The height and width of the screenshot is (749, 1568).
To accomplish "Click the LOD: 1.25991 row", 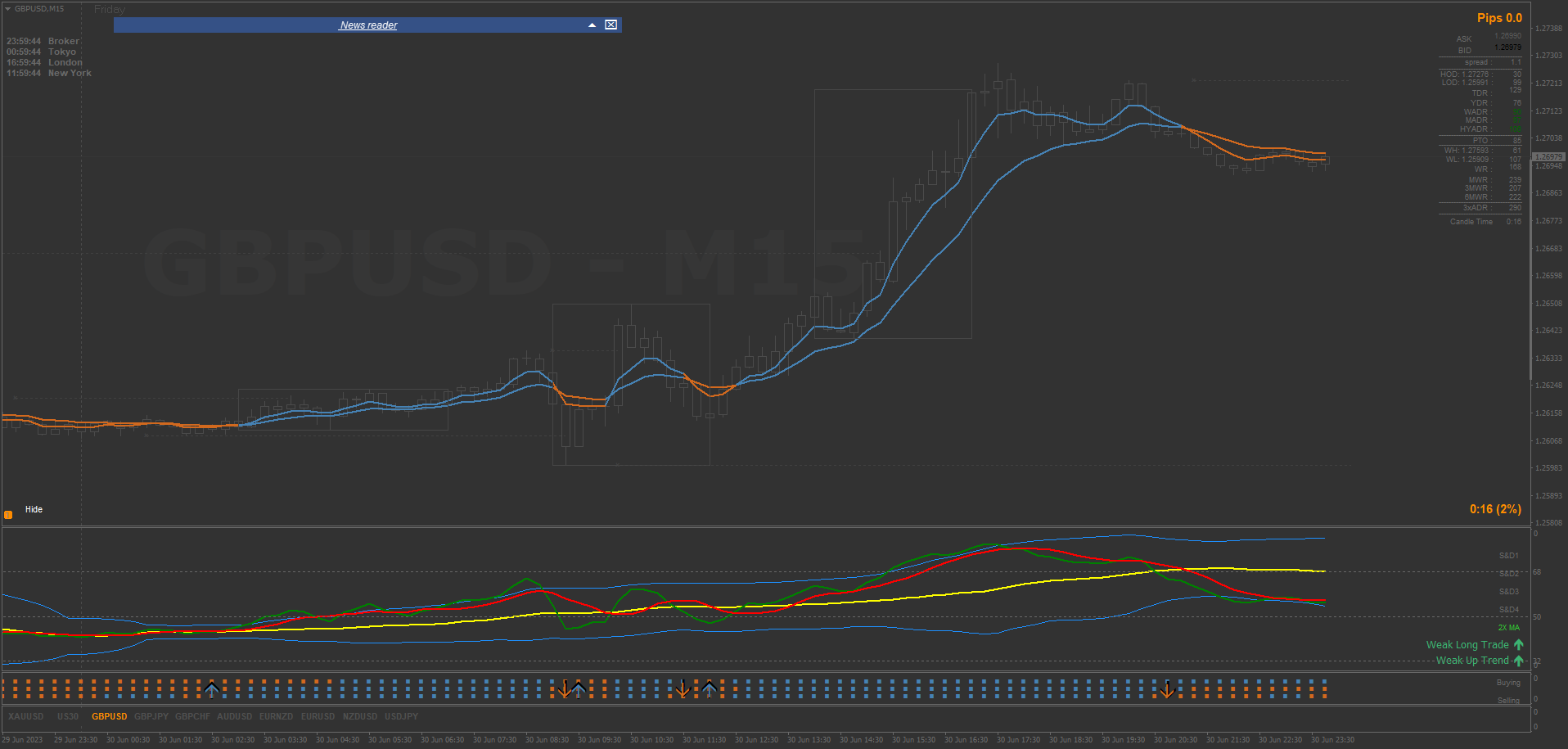I will click(x=1480, y=83).
